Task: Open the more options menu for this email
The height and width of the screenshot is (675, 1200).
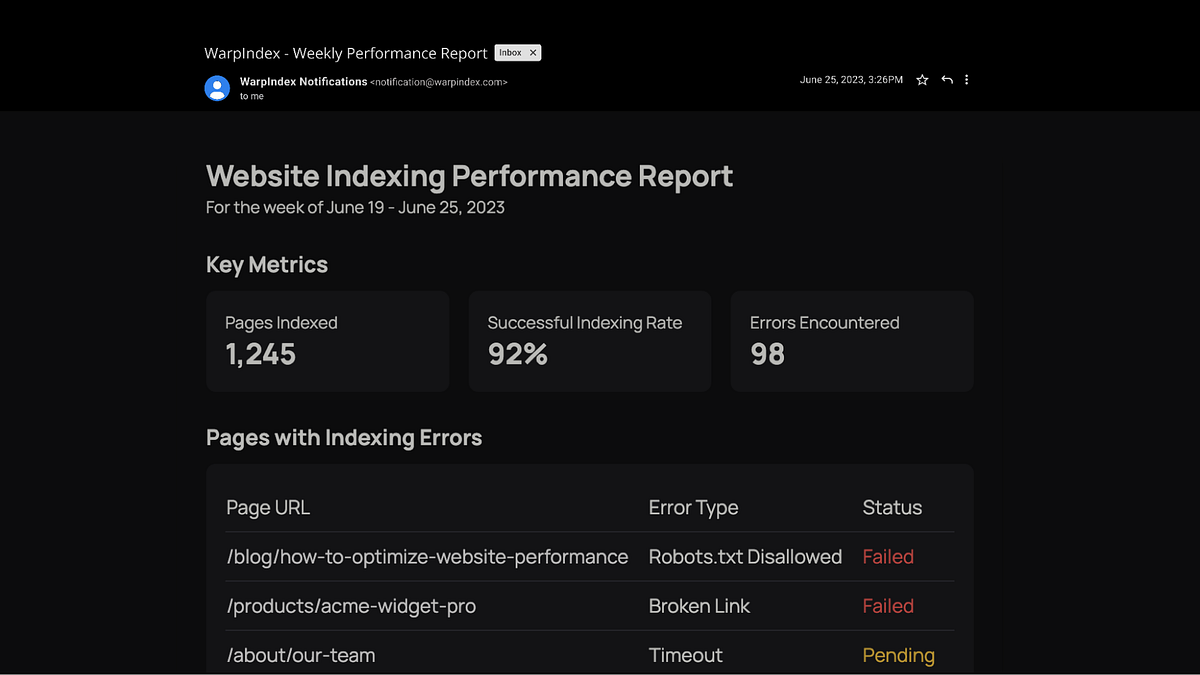Action: (x=966, y=80)
